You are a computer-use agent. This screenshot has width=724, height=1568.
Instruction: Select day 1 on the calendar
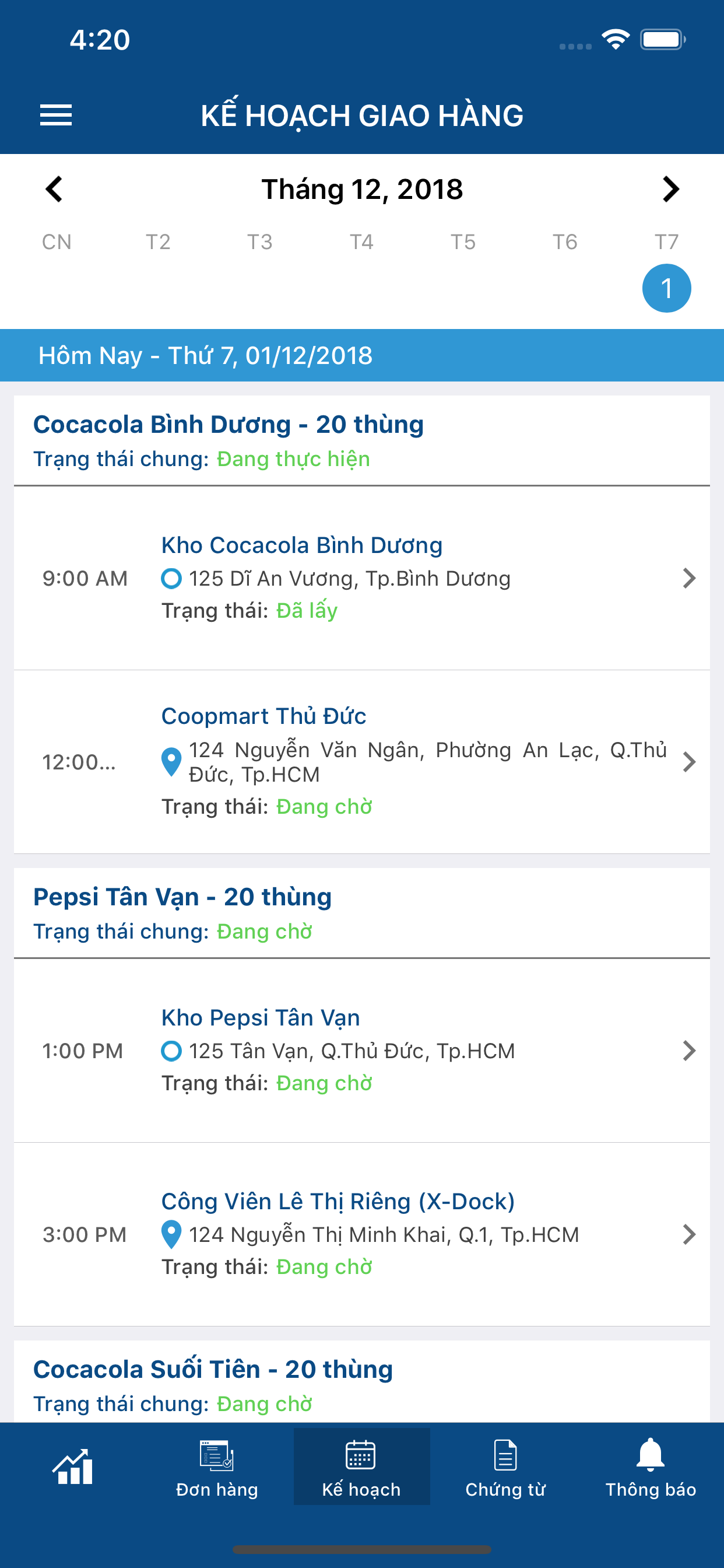[666, 288]
